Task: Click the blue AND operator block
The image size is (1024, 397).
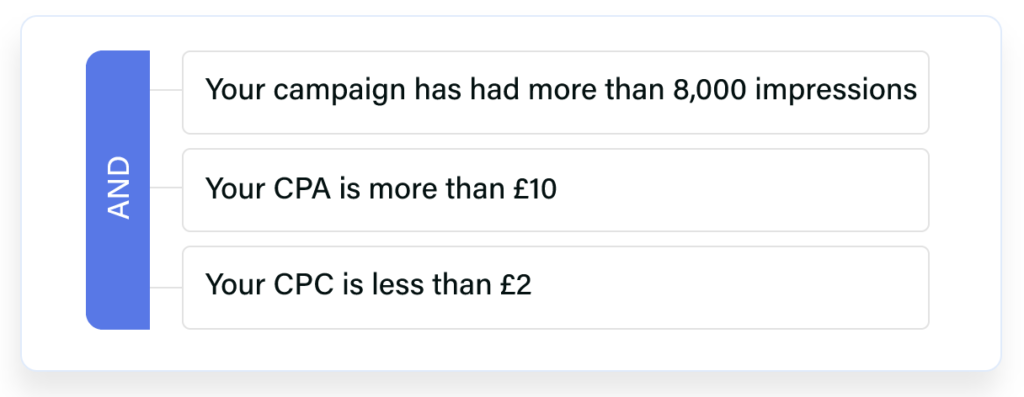Action: click(118, 190)
